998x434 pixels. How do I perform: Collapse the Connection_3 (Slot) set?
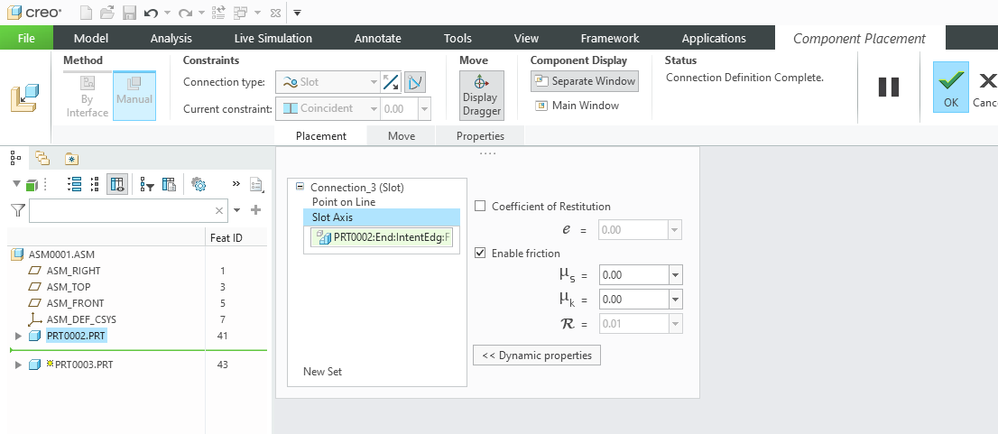pyautogui.click(x=300, y=187)
